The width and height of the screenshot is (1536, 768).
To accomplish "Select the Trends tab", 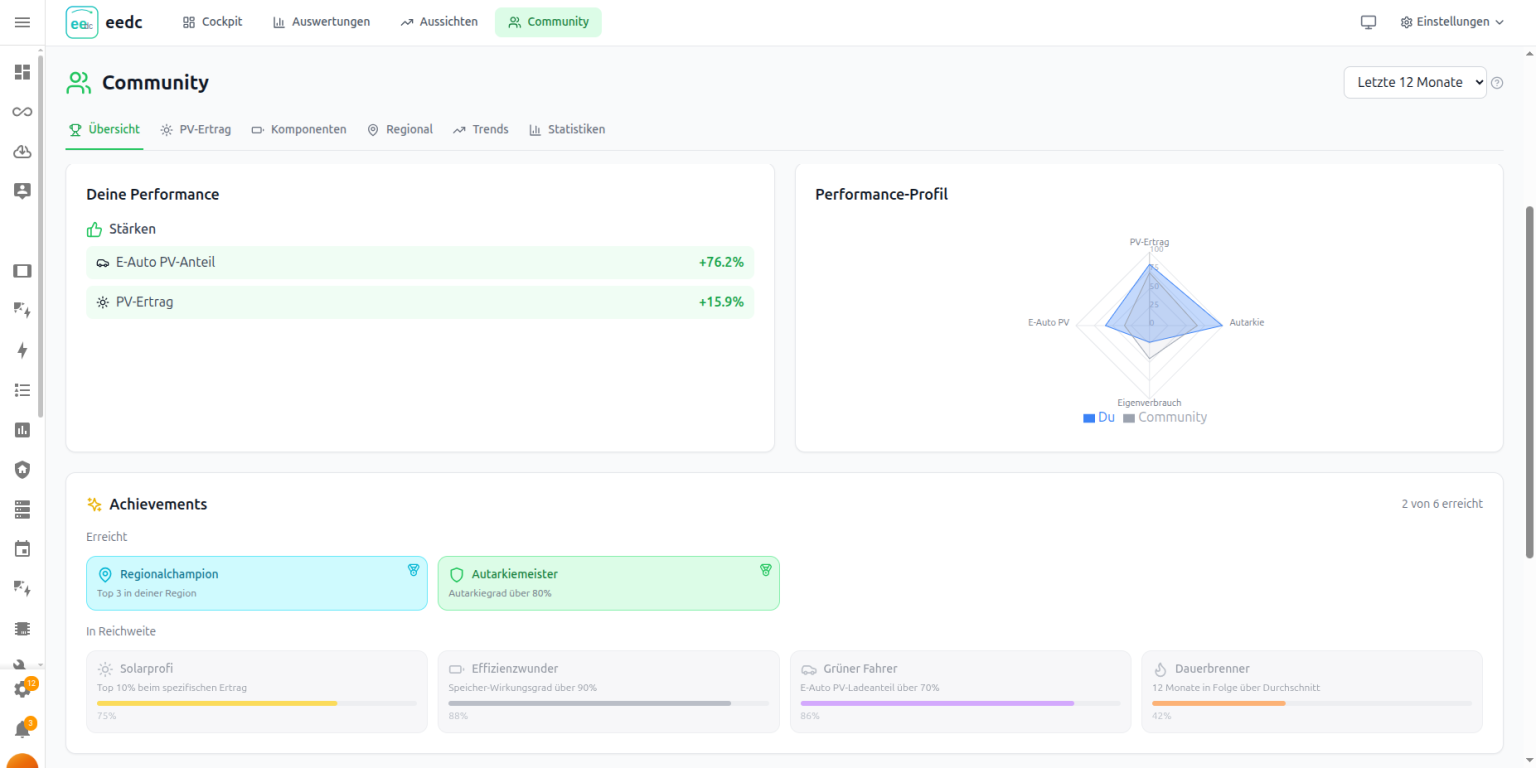I will (x=480, y=129).
